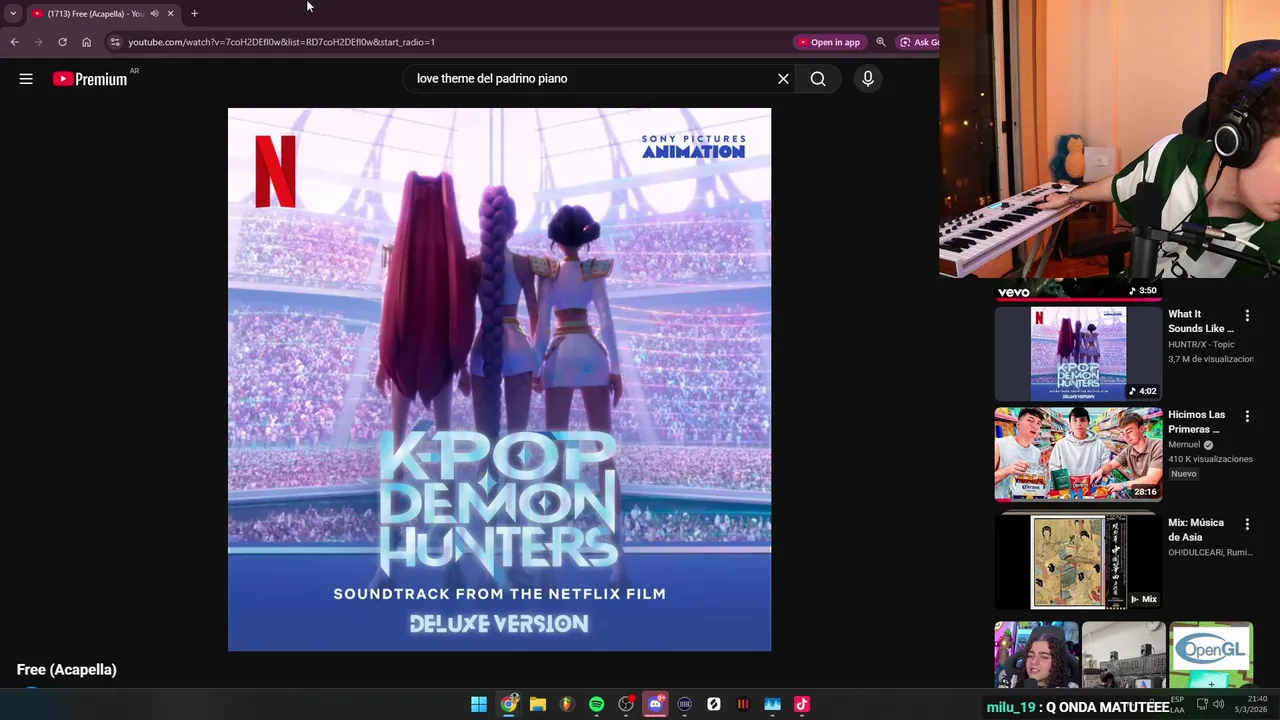Click the 410 K visualizaciones text
Image resolution: width=1280 pixels, height=720 pixels.
1210,459
